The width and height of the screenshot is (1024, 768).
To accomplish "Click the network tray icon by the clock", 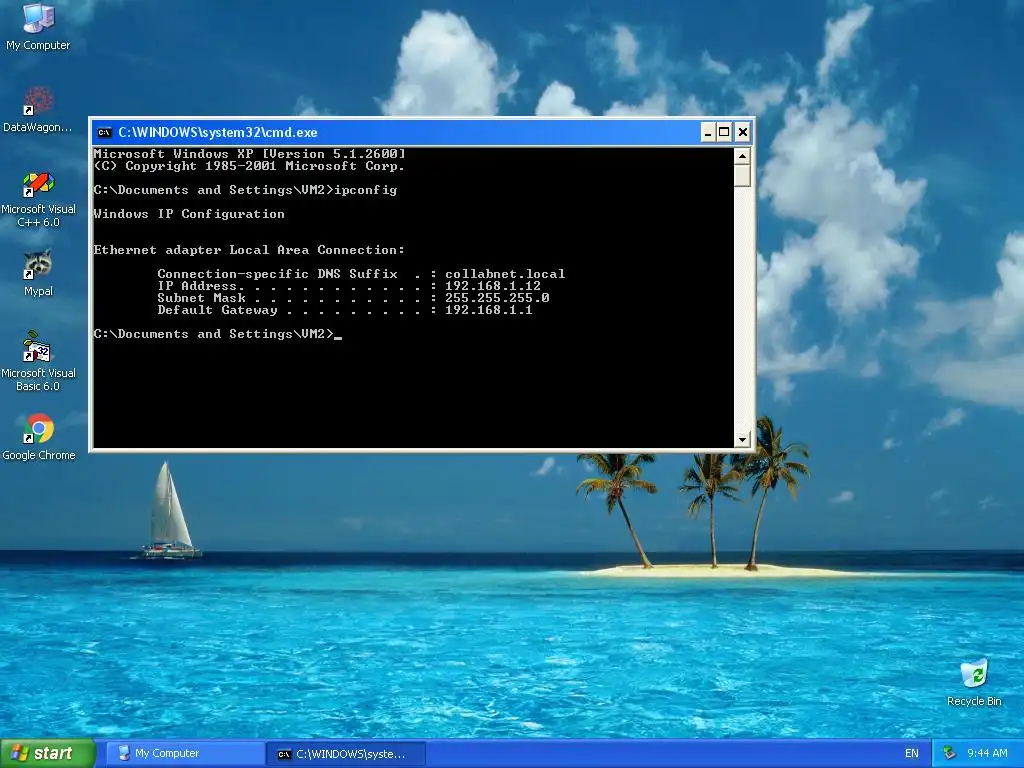I will click(950, 754).
